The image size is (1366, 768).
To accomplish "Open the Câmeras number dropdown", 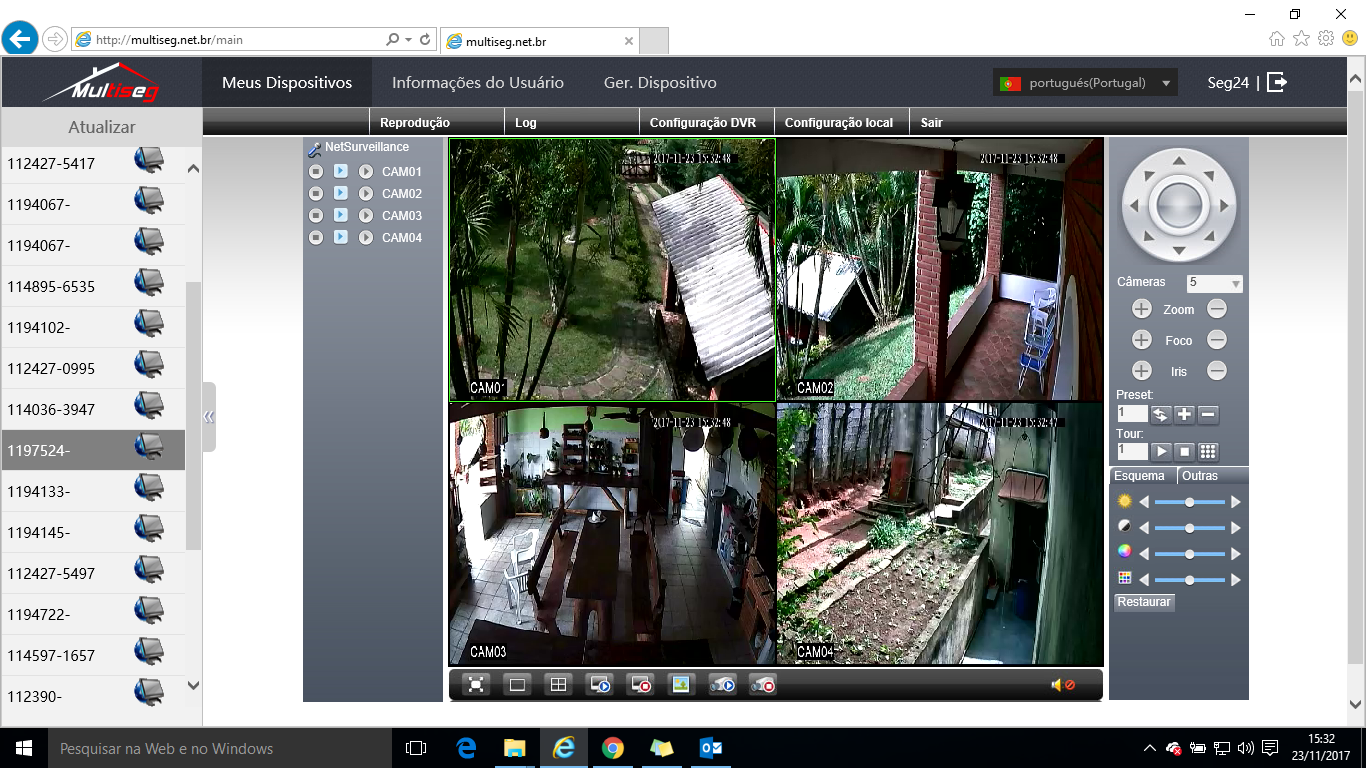I will [x=1214, y=283].
